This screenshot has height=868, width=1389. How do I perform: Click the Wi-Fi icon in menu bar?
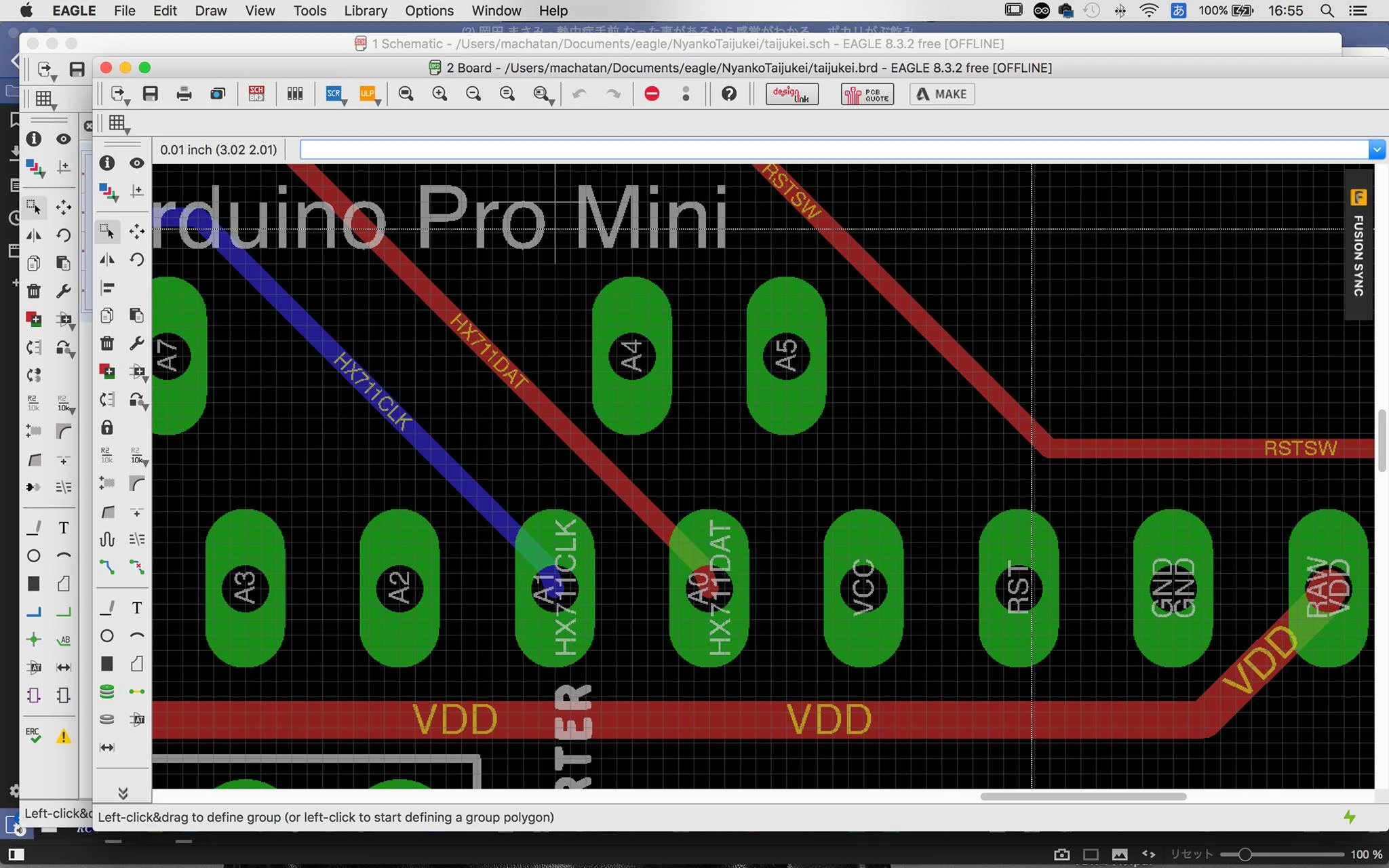tap(1149, 11)
